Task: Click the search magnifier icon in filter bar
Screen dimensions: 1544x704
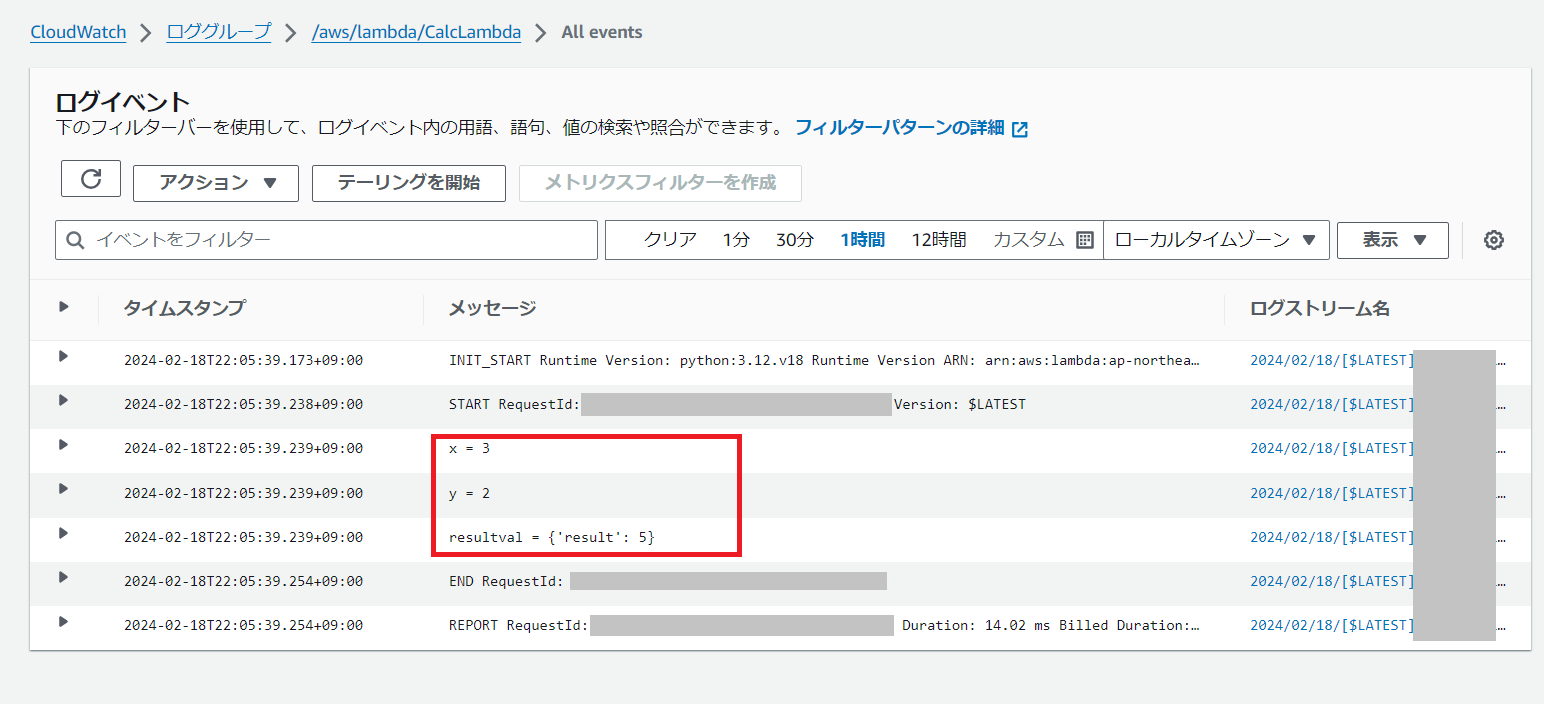Action: click(x=75, y=240)
